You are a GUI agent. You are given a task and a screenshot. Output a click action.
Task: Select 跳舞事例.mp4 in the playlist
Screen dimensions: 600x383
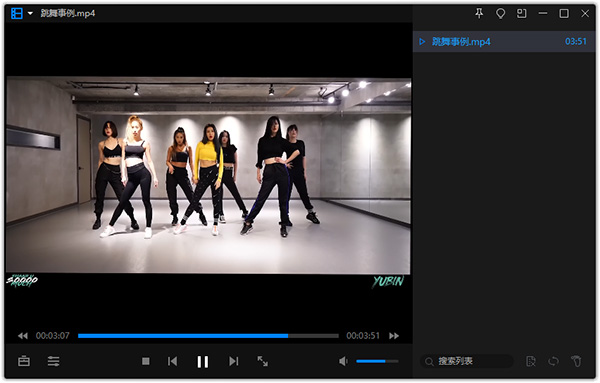click(x=504, y=41)
